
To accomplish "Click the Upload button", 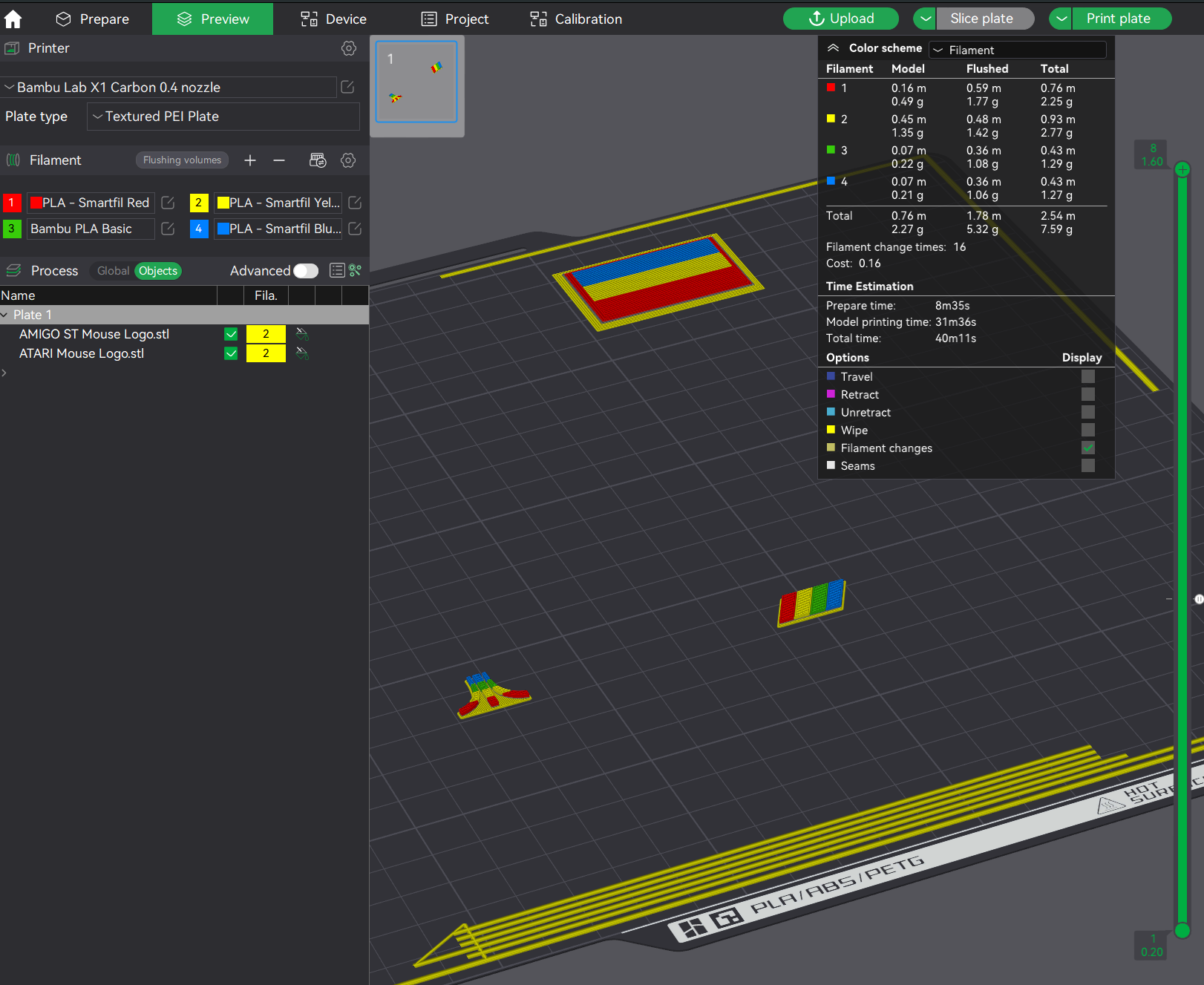I will 841,19.
